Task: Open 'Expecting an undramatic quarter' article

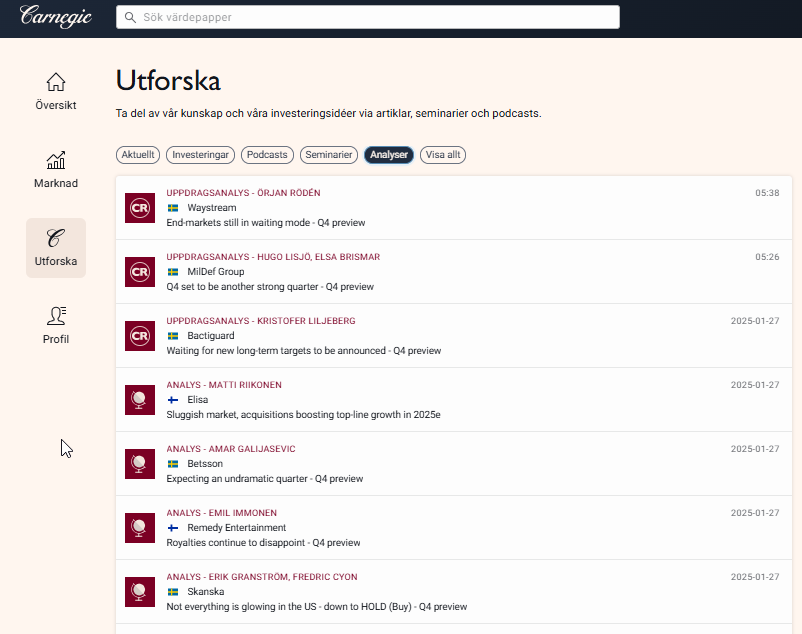Action: click(265, 479)
